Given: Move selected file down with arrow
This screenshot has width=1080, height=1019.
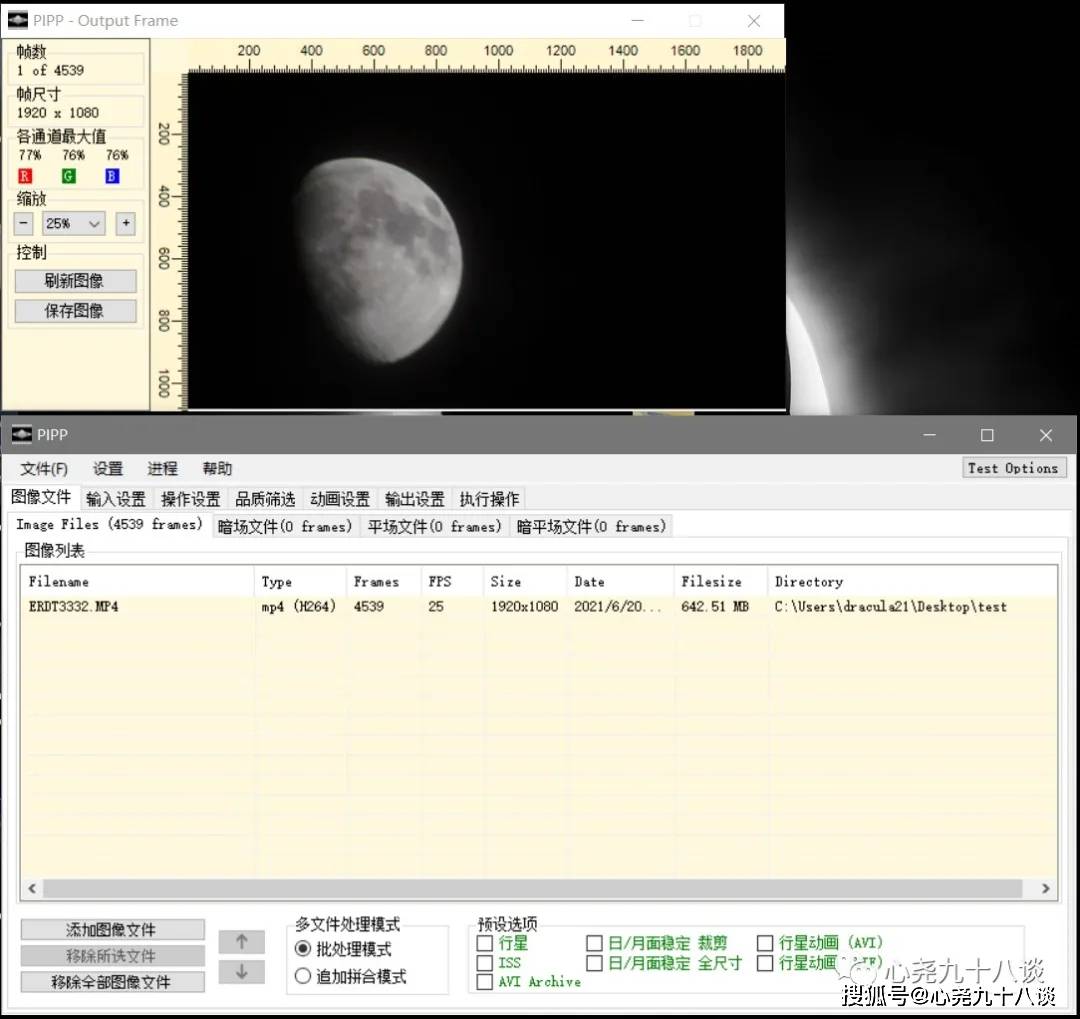Looking at the screenshot, I should pos(242,972).
